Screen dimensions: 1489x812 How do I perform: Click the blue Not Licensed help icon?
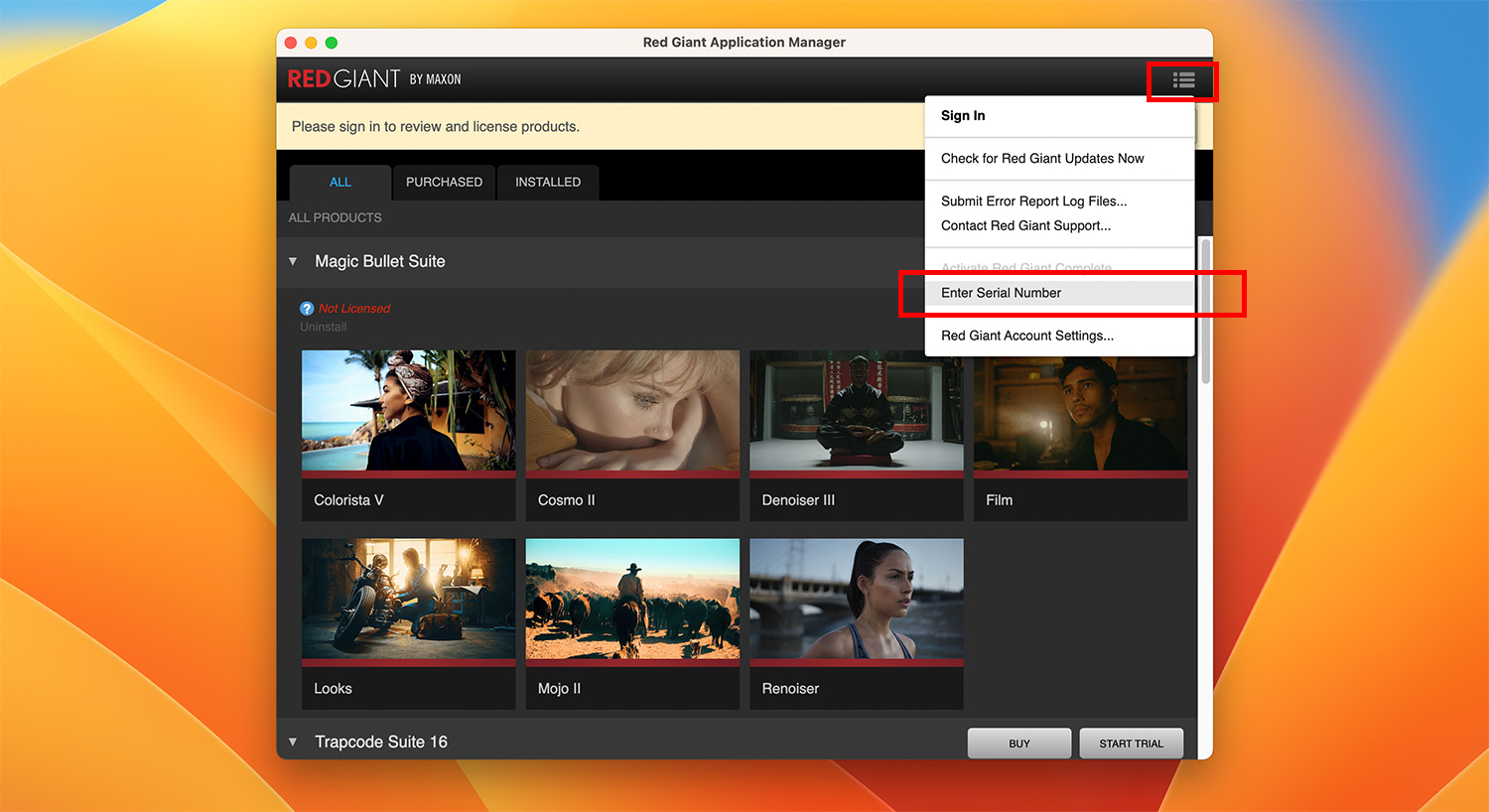(x=307, y=309)
